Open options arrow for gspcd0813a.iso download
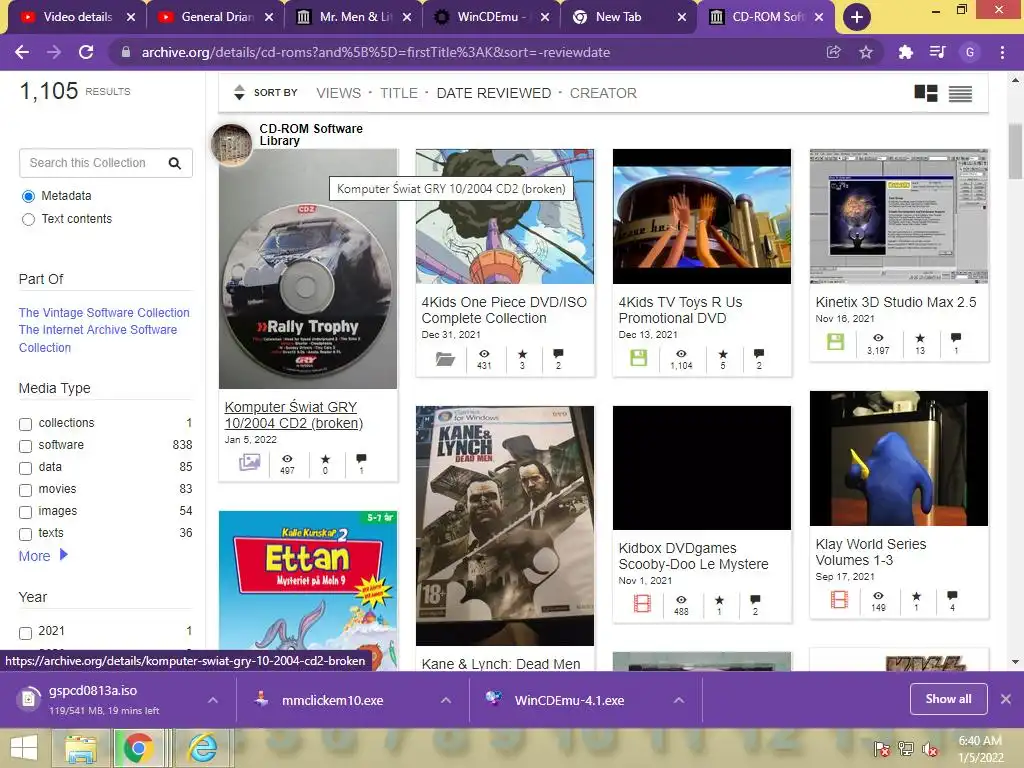Viewport: 1024px width, 768px height. pos(213,700)
